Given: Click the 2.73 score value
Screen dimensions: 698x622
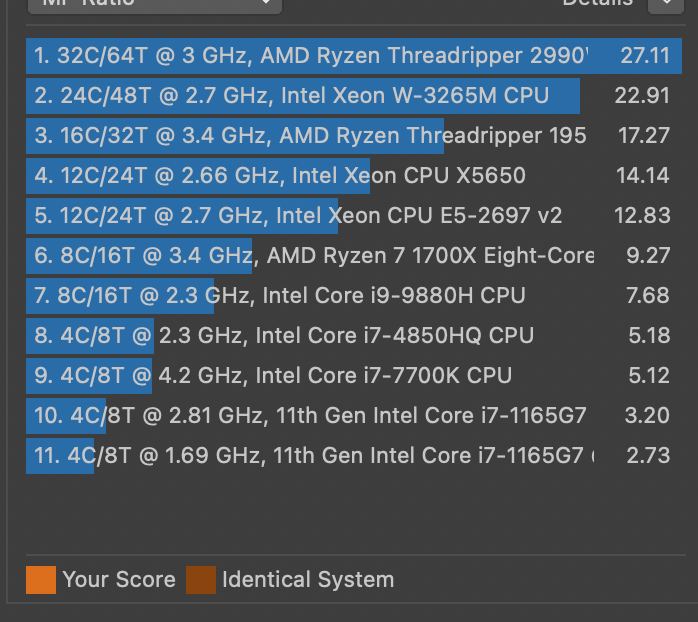Looking at the screenshot, I should pyautogui.click(x=648, y=455).
